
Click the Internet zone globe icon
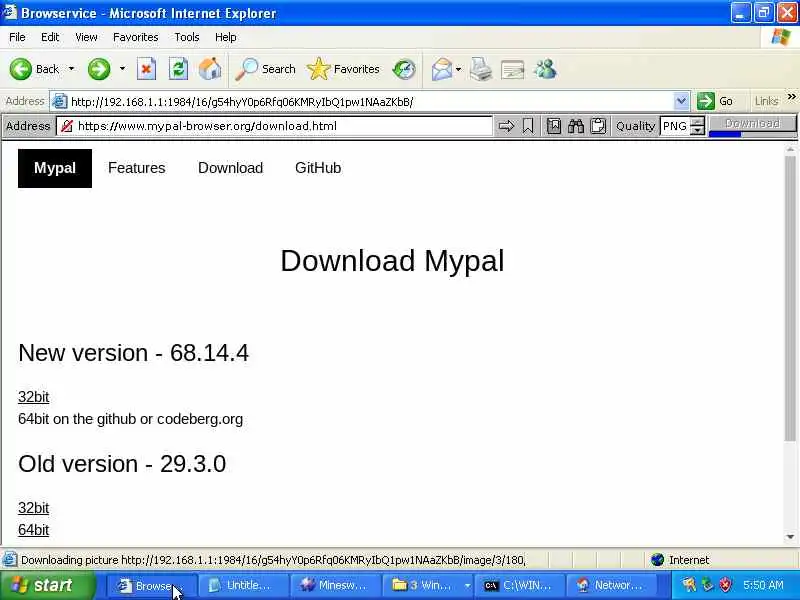pyautogui.click(x=658, y=560)
